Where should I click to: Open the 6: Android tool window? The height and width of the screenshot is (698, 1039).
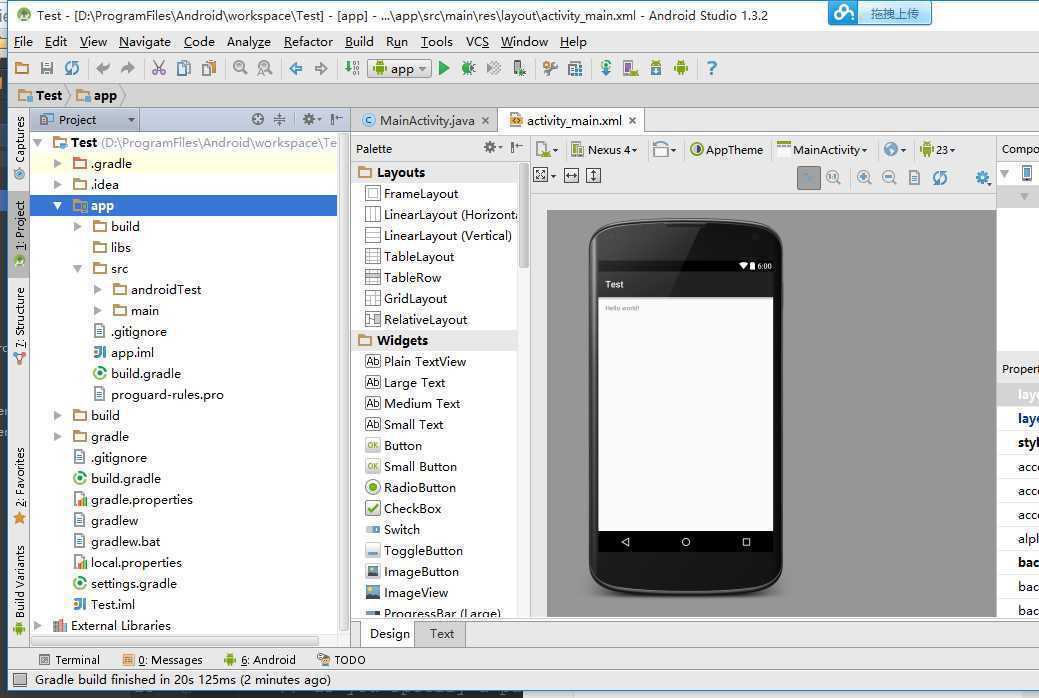tap(260, 660)
